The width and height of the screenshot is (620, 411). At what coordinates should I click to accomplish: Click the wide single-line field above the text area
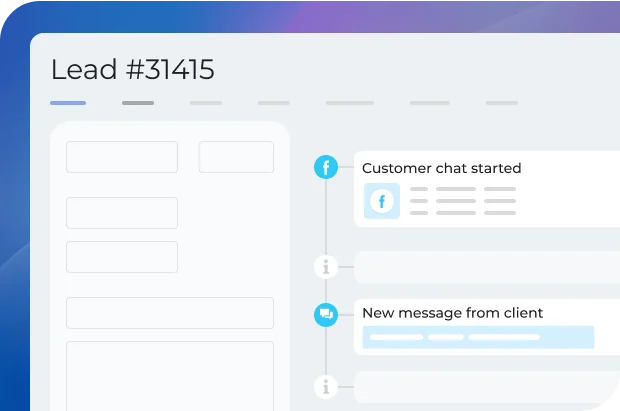tap(170, 313)
